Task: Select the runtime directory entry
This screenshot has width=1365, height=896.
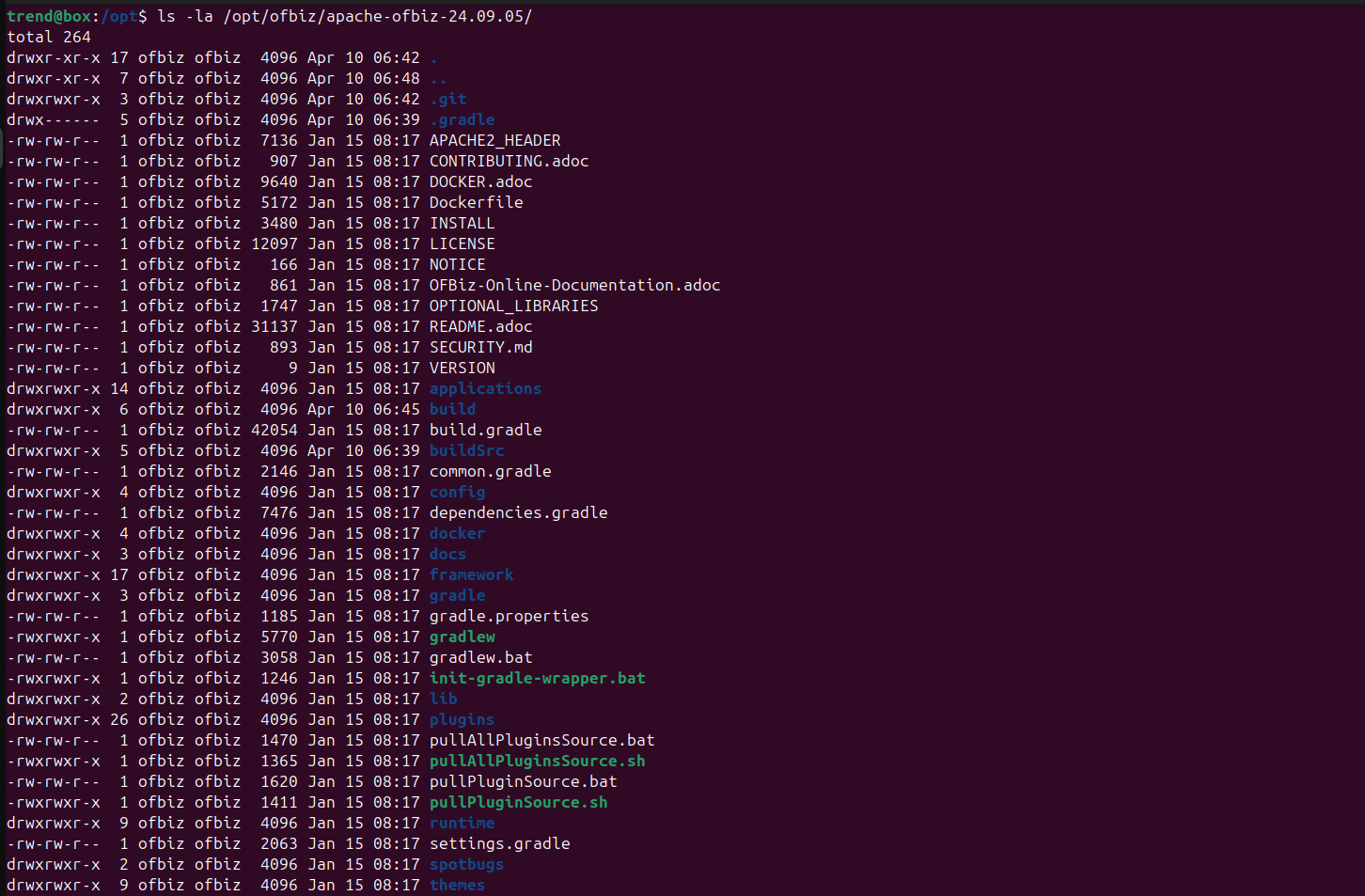Action: pos(462,823)
